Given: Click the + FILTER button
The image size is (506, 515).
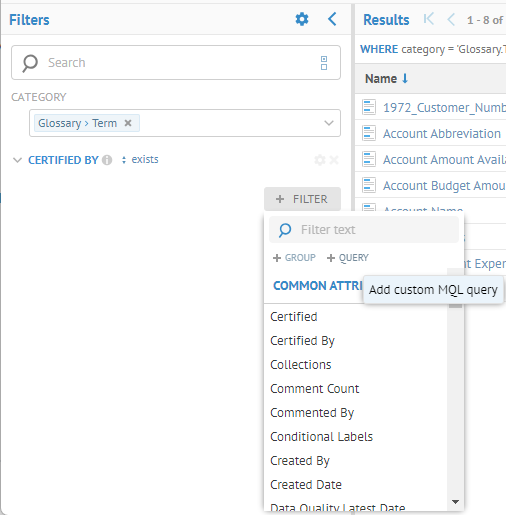Looking at the screenshot, I should click(x=302, y=199).
